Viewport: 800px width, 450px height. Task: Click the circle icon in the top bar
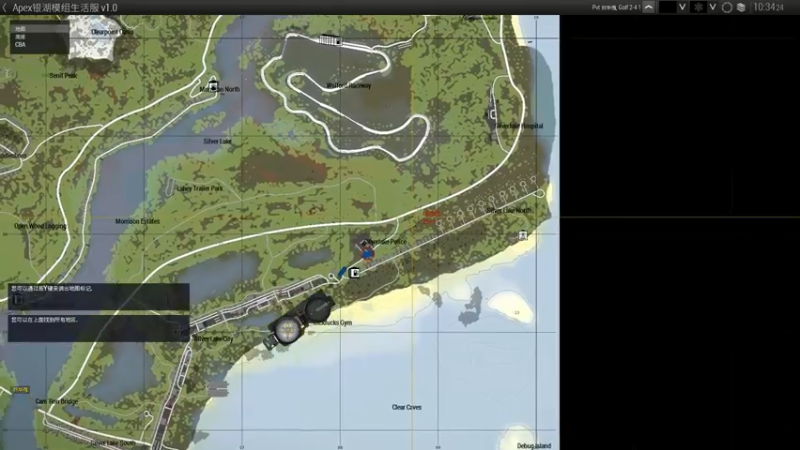[x=727, y=7]
